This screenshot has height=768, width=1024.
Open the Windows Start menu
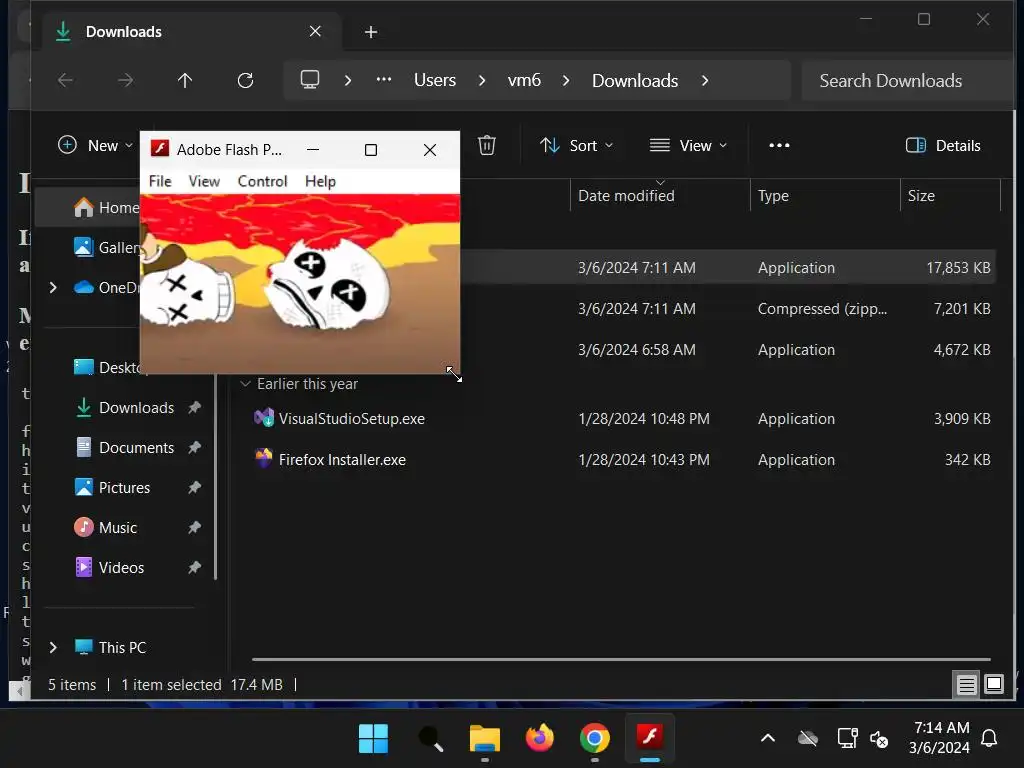click(x=373, y=739)
